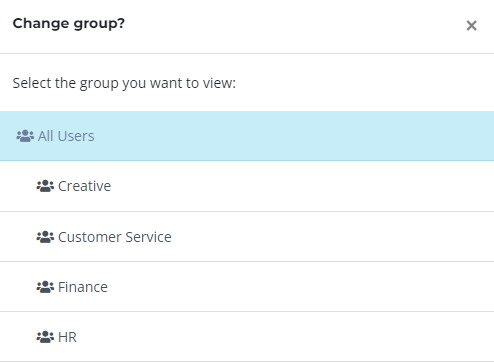Click the group icon next to Creative

point(45,186)
